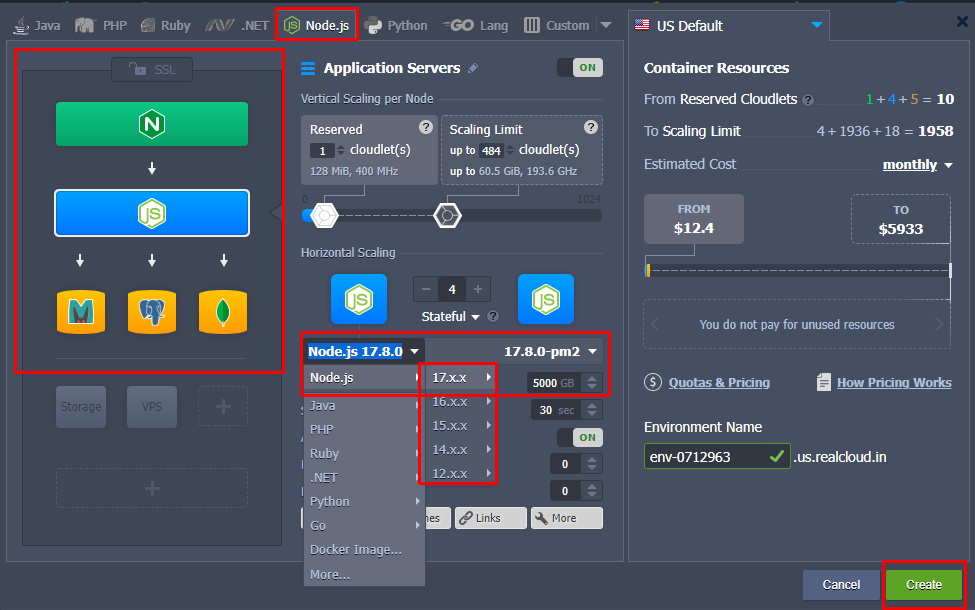Click the Environment Name input field
This screenshot has height=610, width=975.
[705, 457]
